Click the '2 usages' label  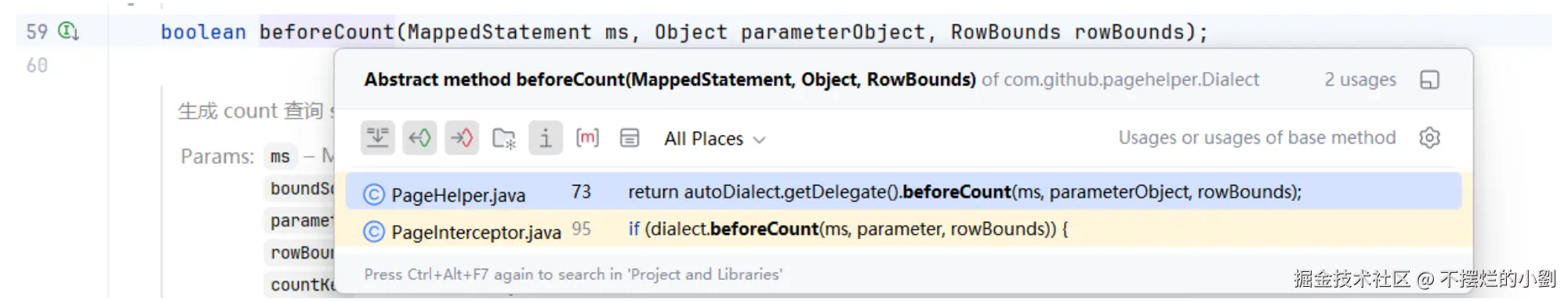coord(1360,80)
